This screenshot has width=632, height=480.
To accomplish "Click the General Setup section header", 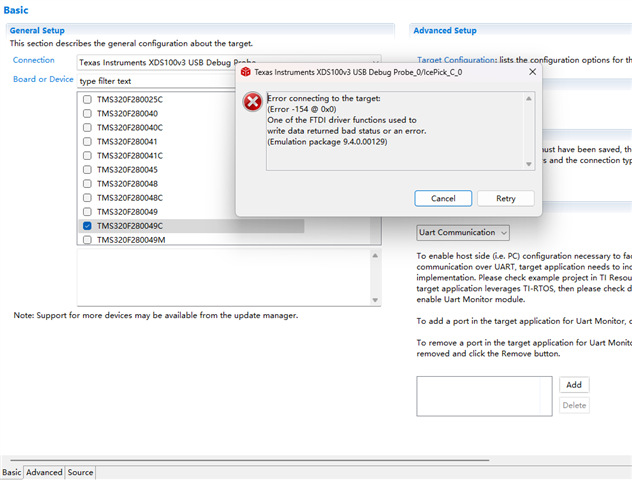I will [x=37, y=31].
